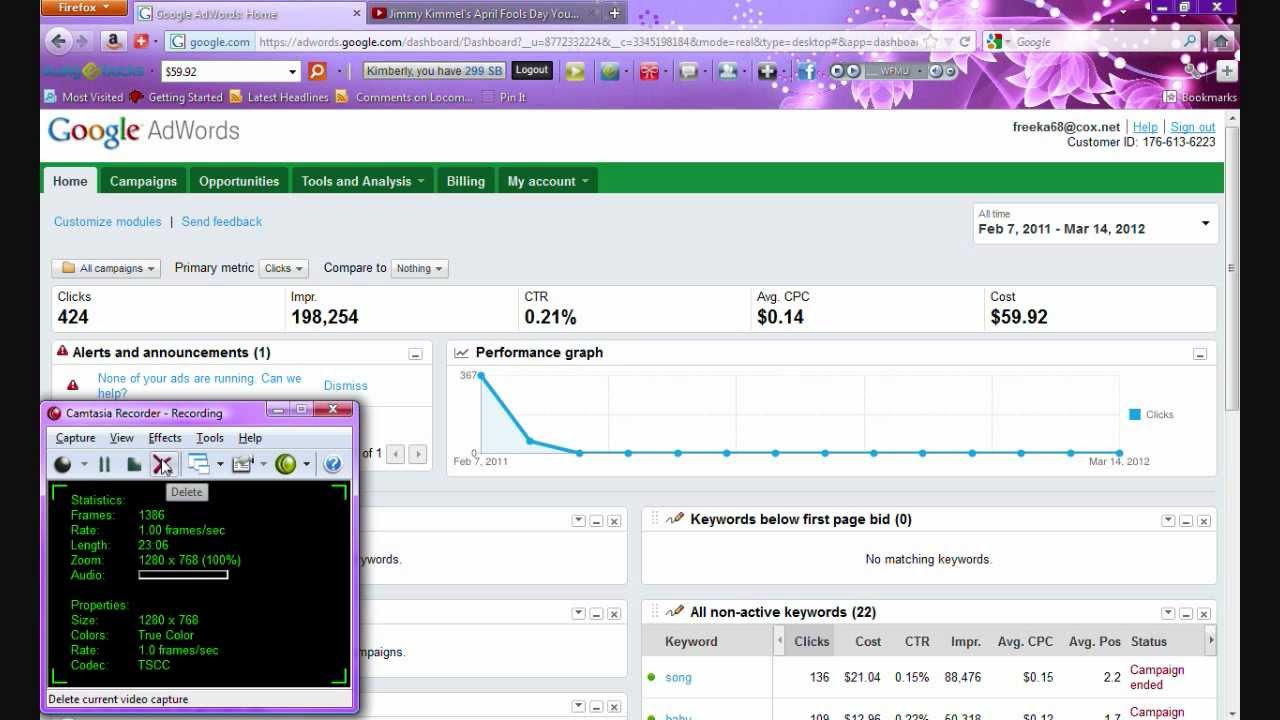Image resolution: width=1280 pixels, height=720 pixels.
Task: Open Primary metric Clicks dropdown
Action: click(284, 268)
